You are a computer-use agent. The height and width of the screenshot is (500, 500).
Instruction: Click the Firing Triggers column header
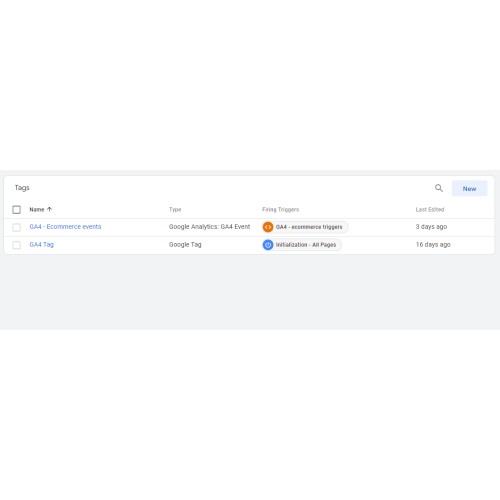click(x=280, y=209)
